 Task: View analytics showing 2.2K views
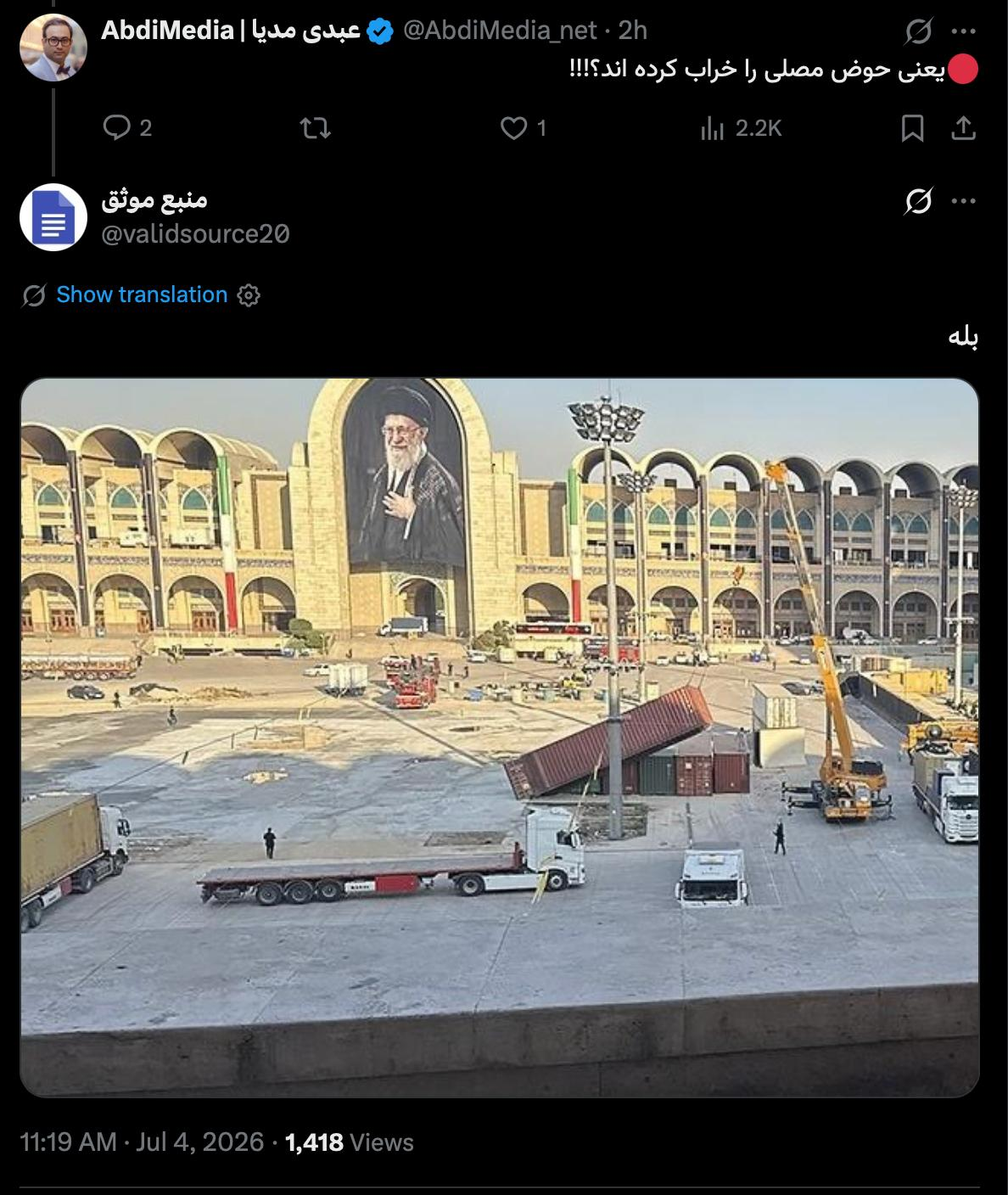tap(741, 128)
